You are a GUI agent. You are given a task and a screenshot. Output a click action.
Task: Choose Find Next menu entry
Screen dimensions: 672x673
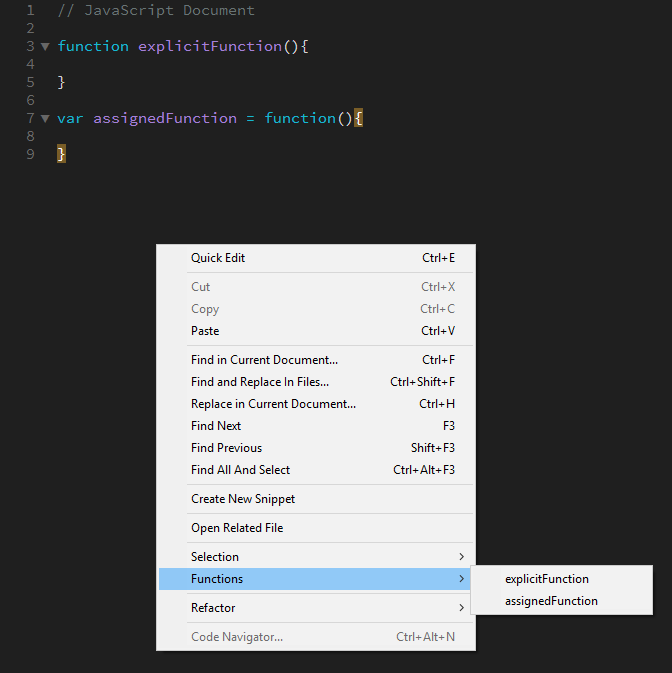[216, 426]
